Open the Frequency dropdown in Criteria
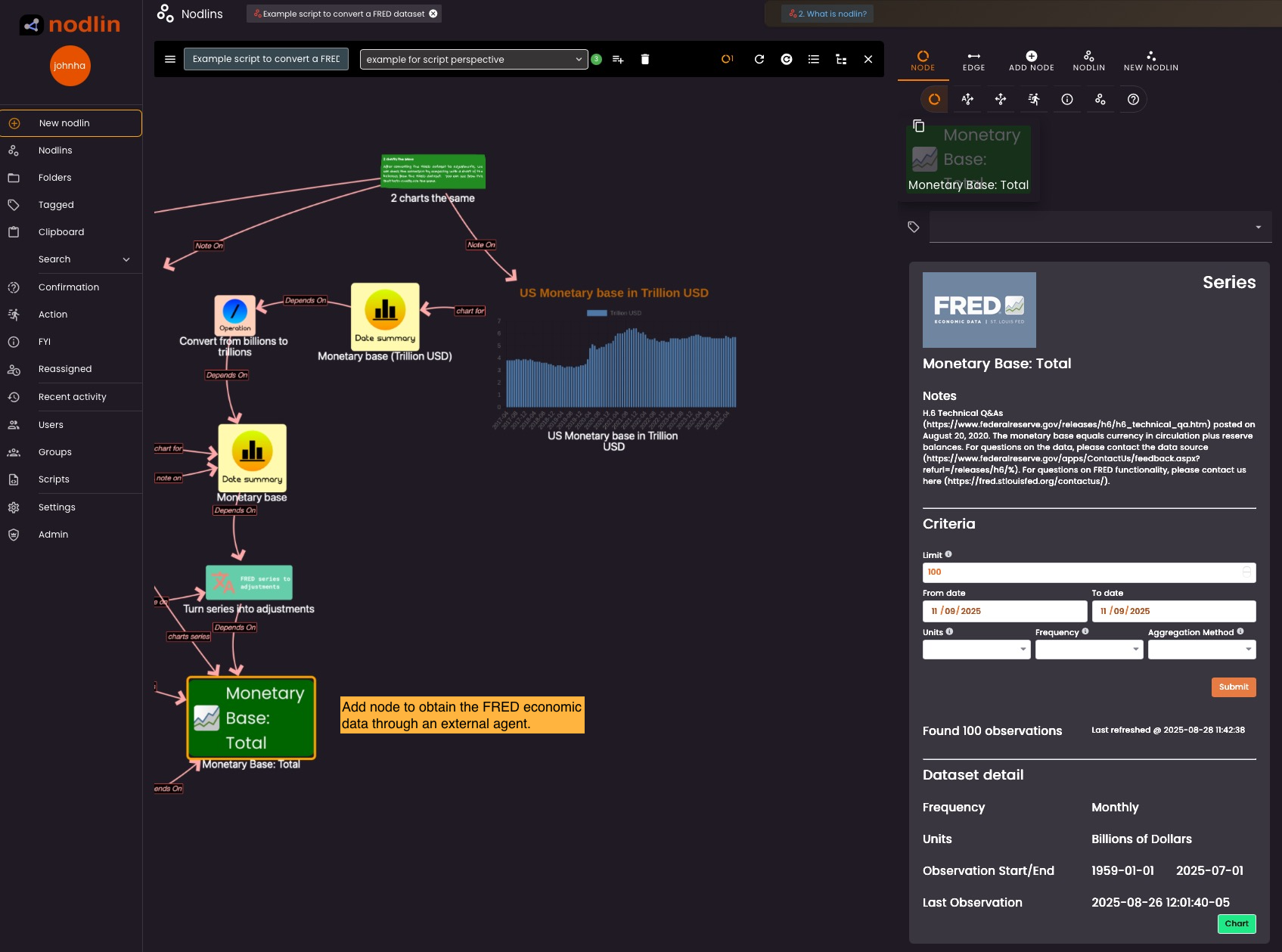Image resolution: width=1282 pixels, height=952 pixels. (1088, 650)
